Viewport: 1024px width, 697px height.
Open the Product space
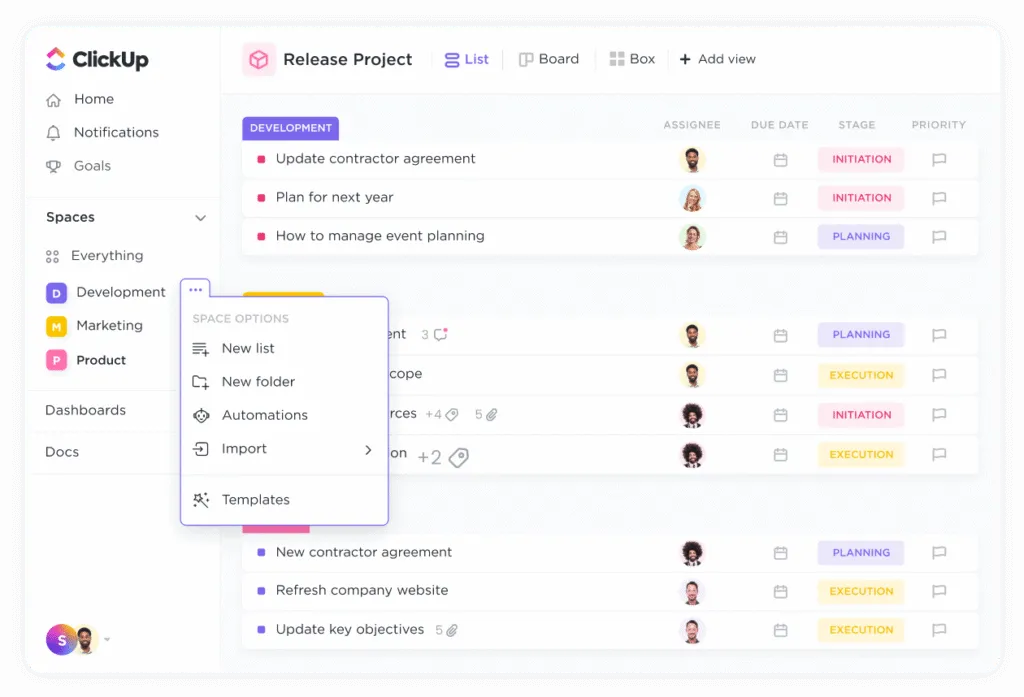coord(86,360)
